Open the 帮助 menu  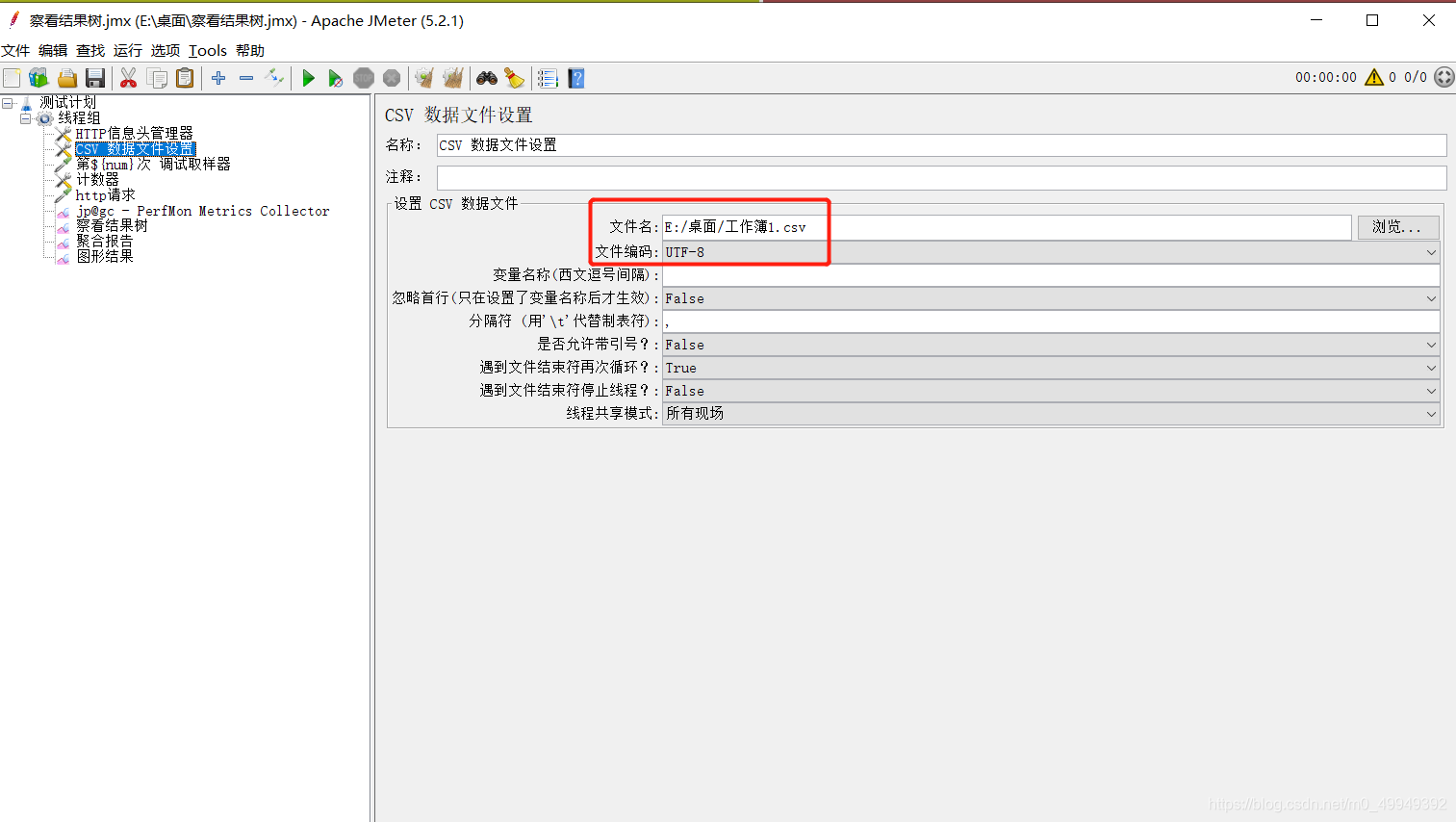[x=250, y=50]
